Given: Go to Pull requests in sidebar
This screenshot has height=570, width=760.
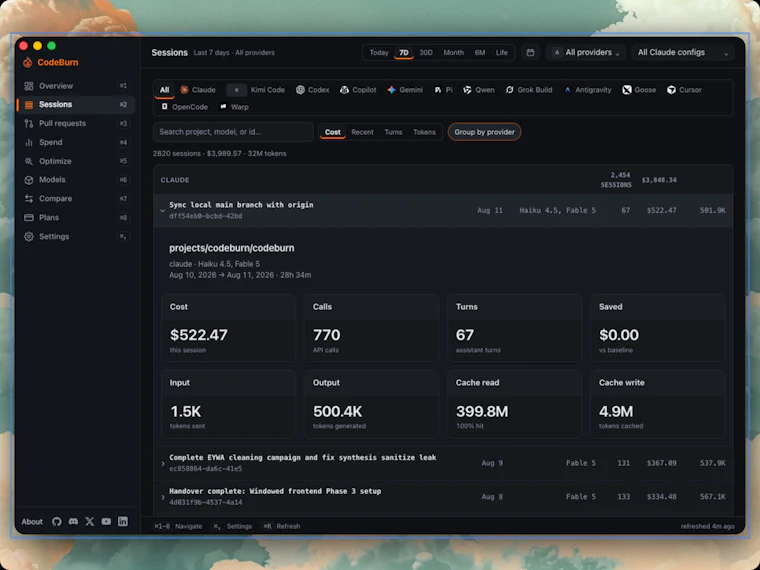Looking at the screenshot, I should 76,124.
